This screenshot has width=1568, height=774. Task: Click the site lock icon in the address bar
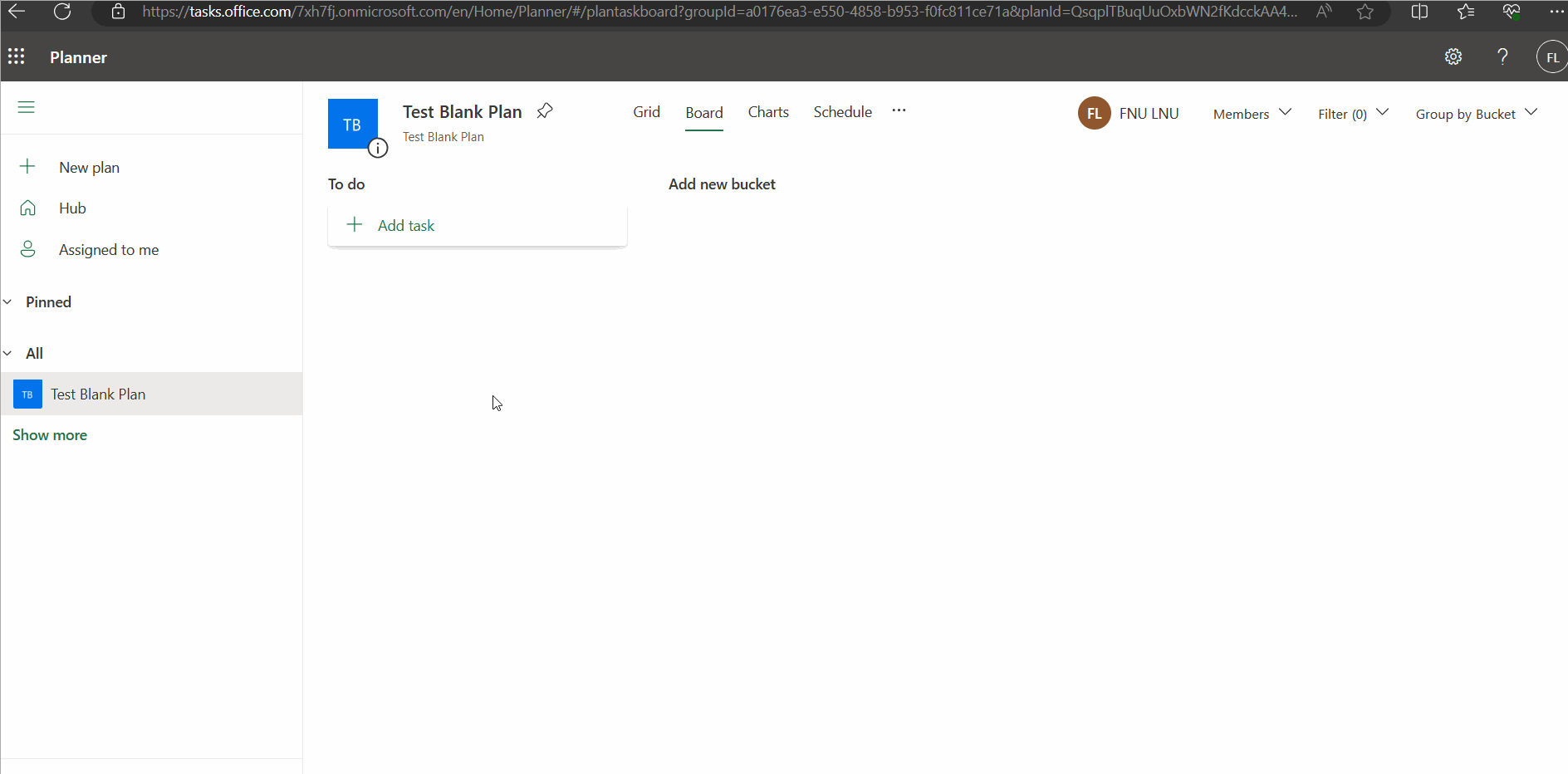point(119,12)
